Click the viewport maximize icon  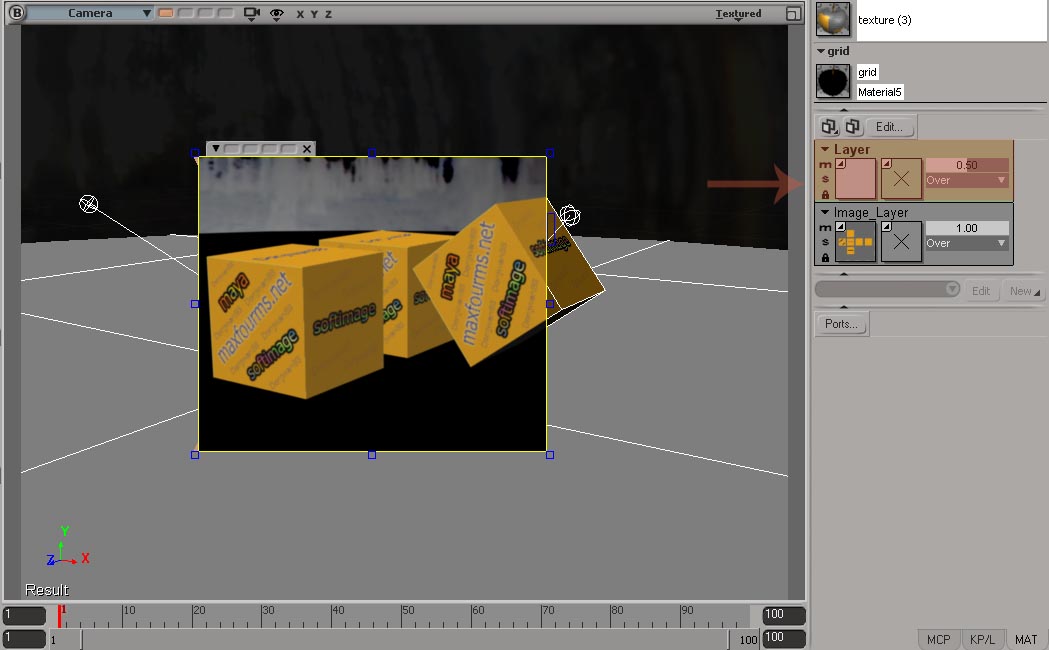(x=793, y=13)
